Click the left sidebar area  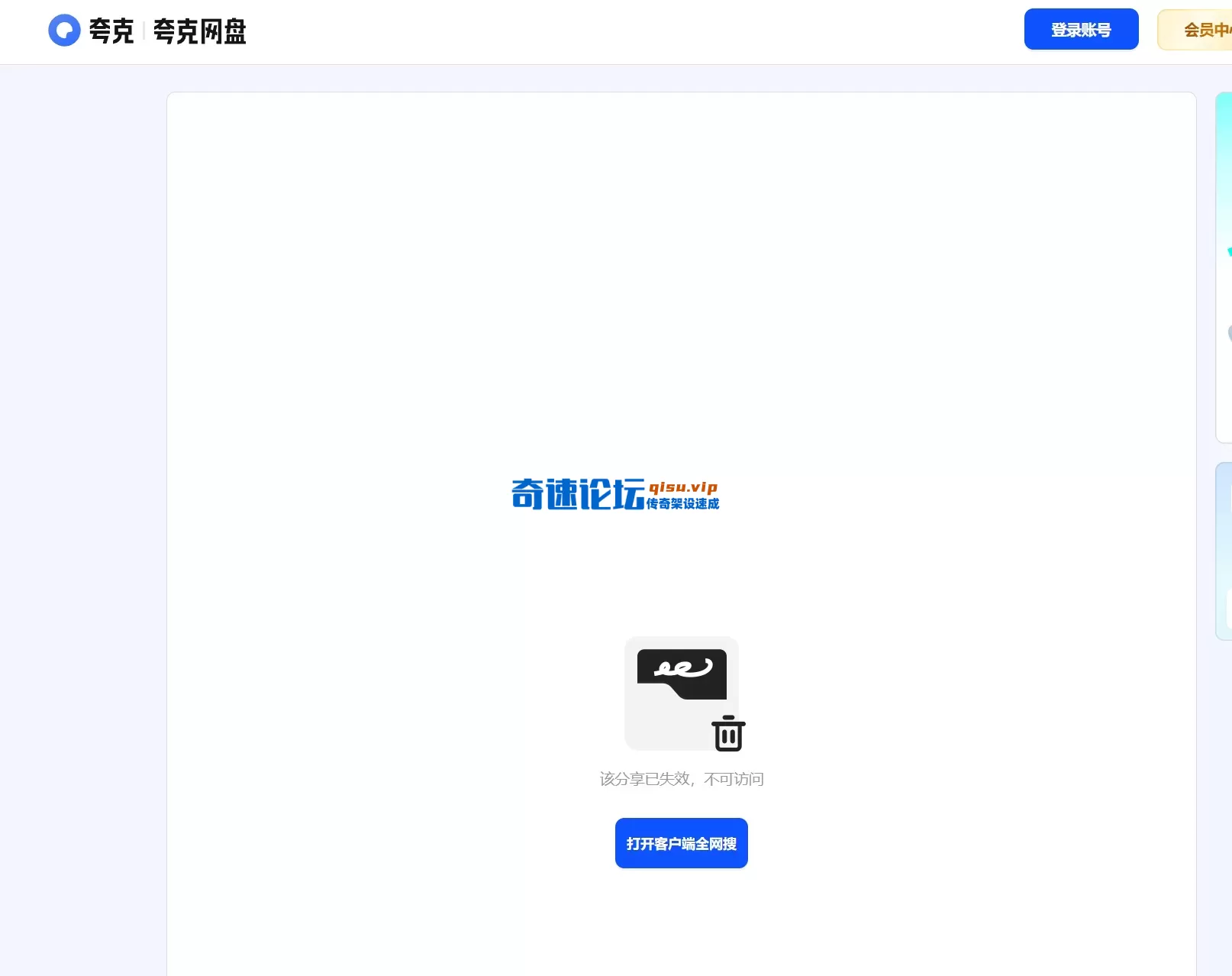(82, 489)
